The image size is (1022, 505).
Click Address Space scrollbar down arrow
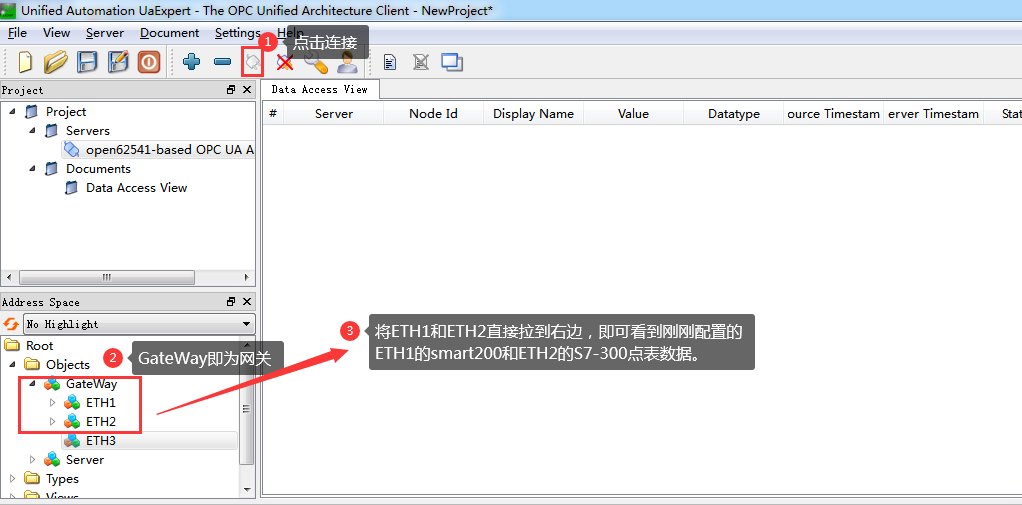click(246, 488)
